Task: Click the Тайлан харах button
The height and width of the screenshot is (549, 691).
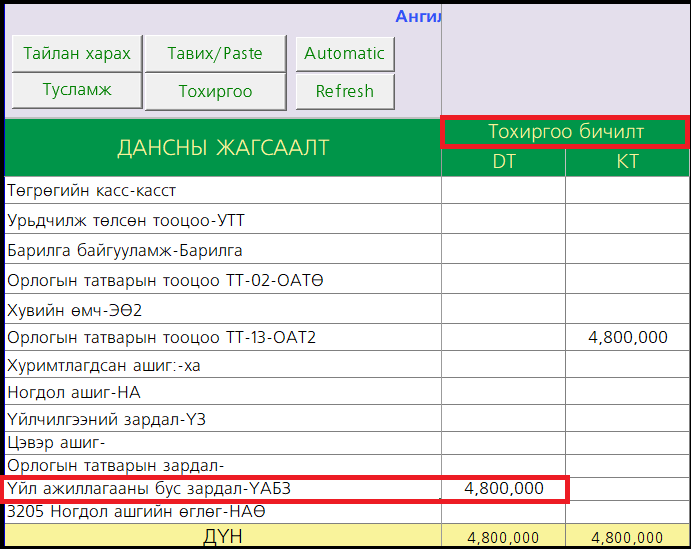Action: (77, 54)
